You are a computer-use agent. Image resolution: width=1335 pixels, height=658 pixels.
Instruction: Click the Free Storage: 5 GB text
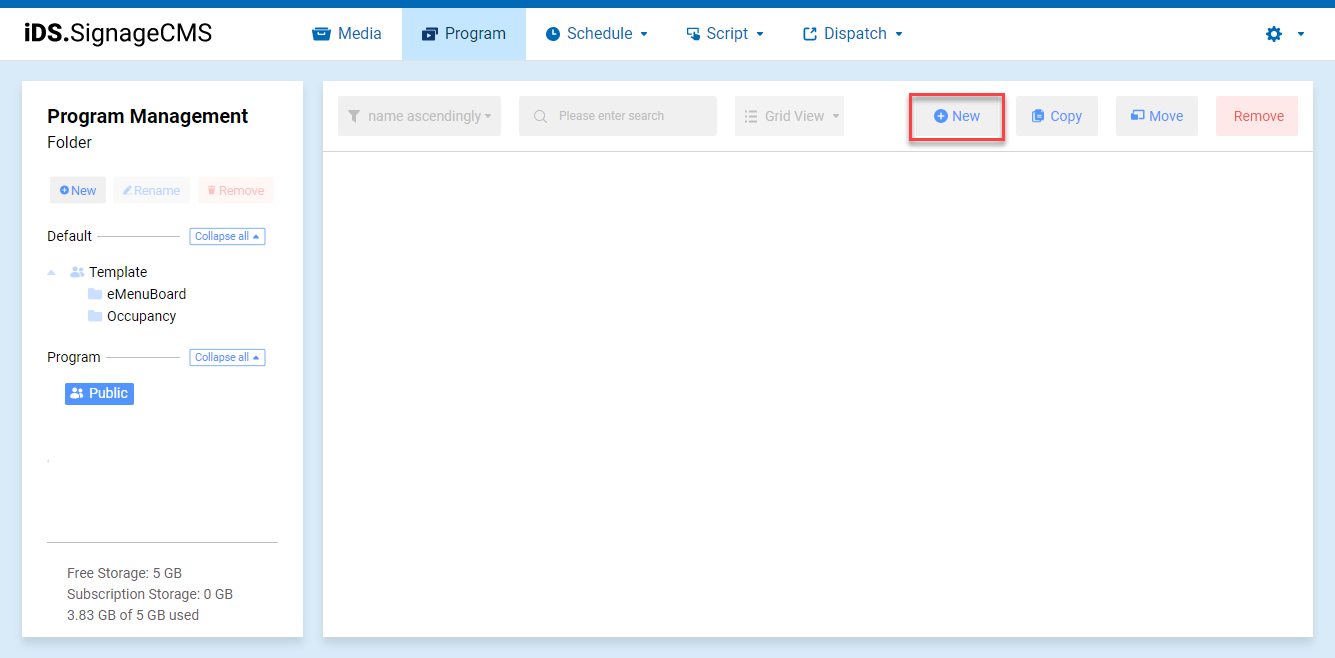pos(124,573)
